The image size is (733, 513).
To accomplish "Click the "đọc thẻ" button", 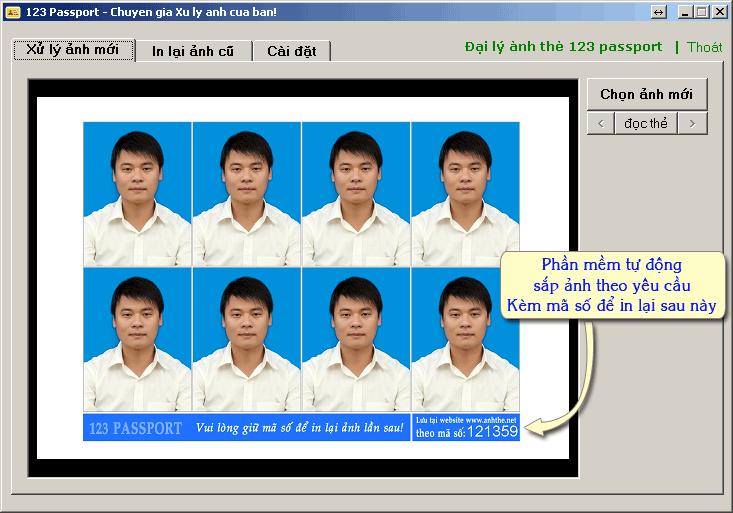I will (646, 123).
